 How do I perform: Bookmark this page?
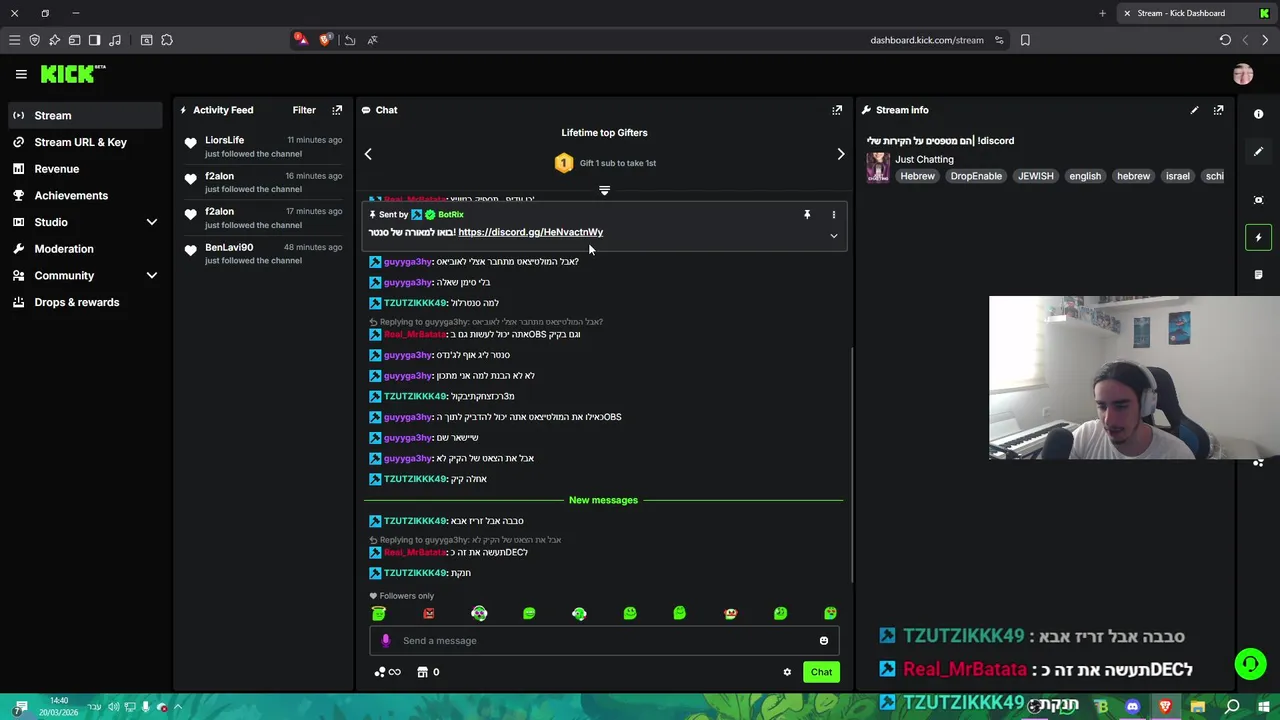tap(1025, 40)
